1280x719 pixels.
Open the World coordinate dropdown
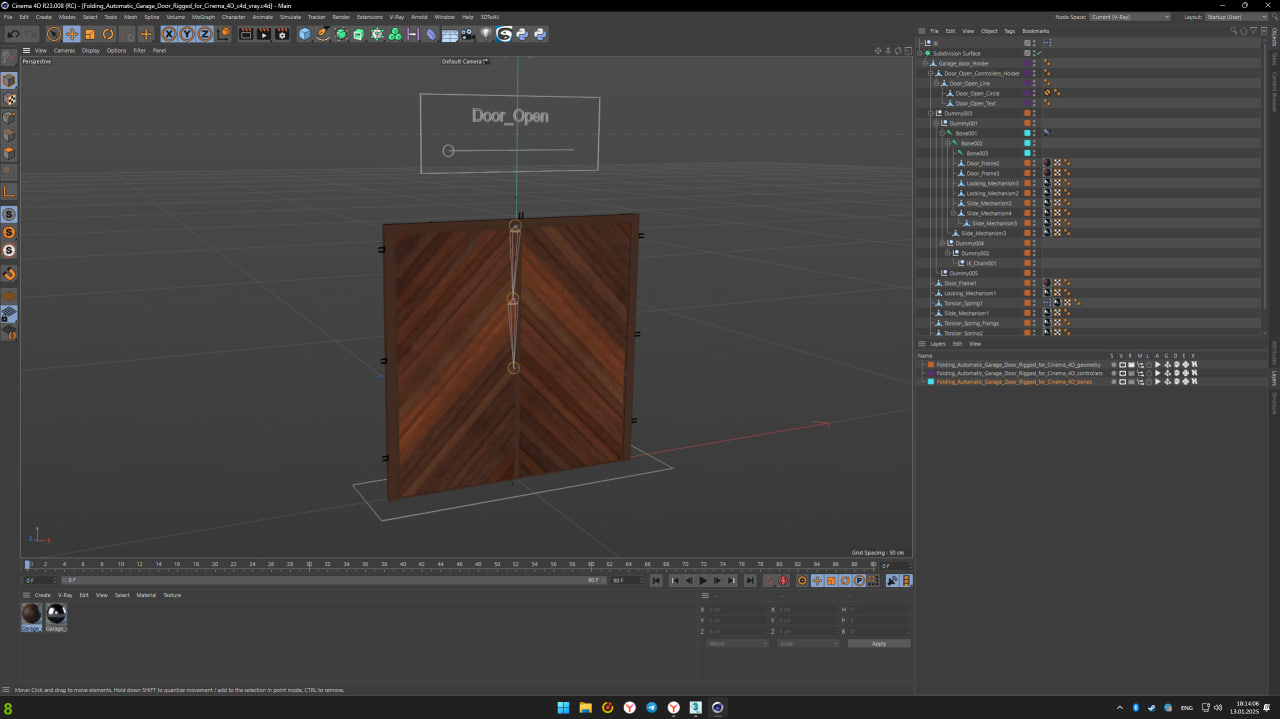[x=737, y=644]
